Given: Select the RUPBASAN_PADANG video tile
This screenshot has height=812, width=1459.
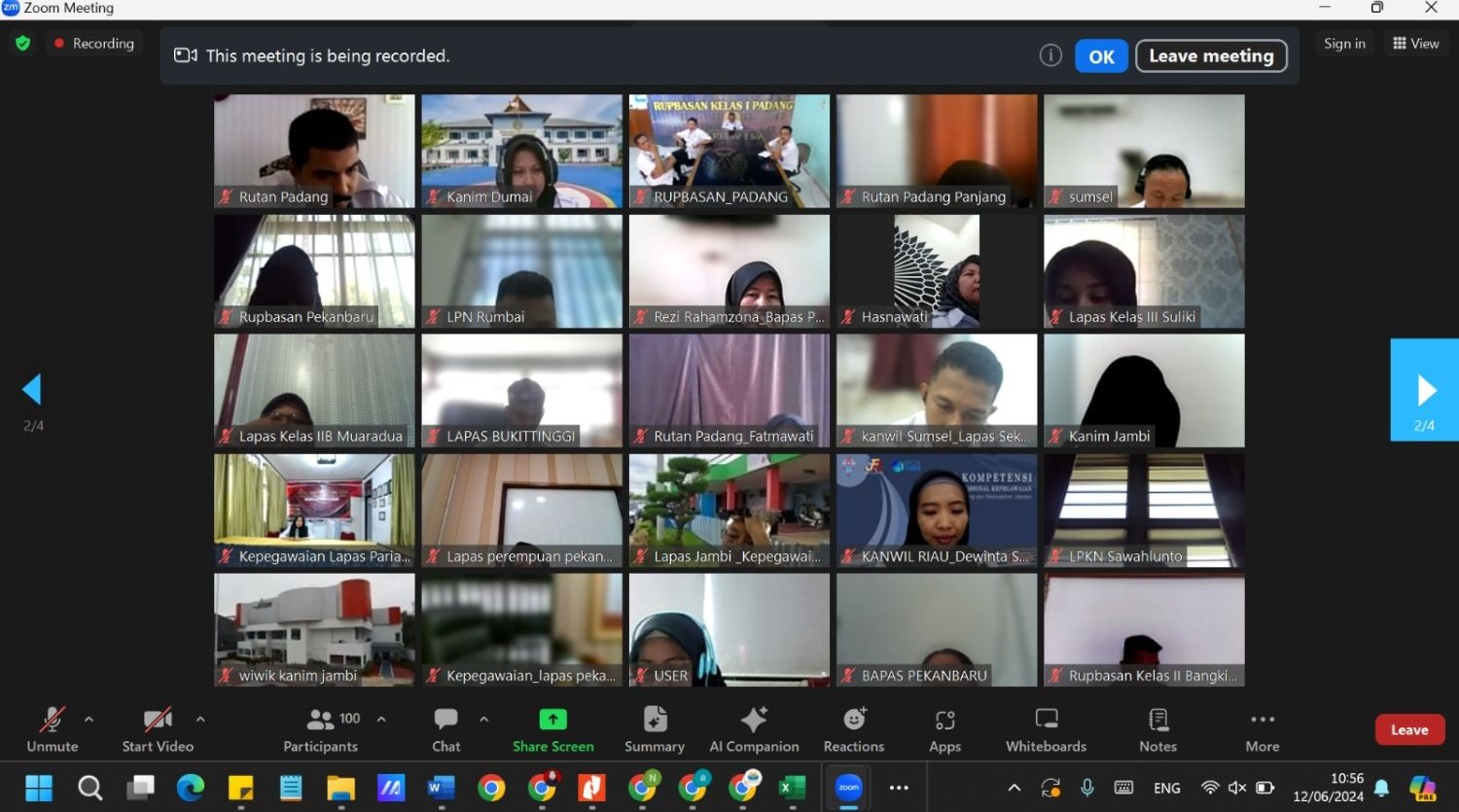Looking at the screenshot, I should click(x=729, y=151).
